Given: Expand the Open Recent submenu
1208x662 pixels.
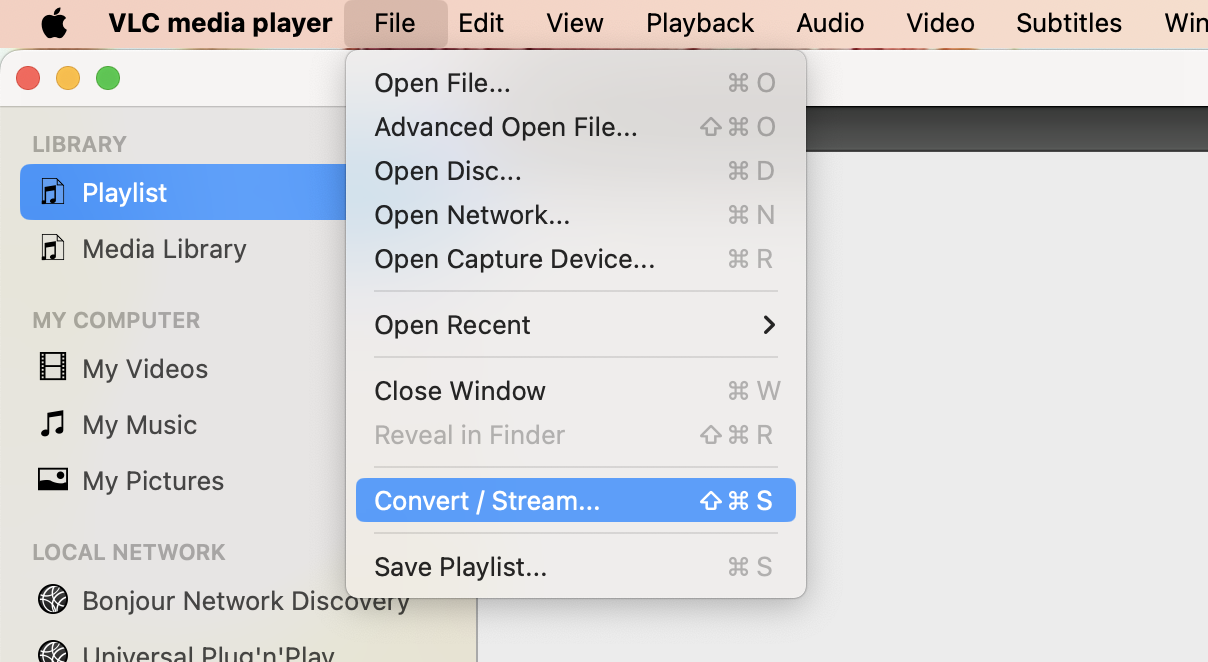Looking at the screenshot, I should pos(451,324).
